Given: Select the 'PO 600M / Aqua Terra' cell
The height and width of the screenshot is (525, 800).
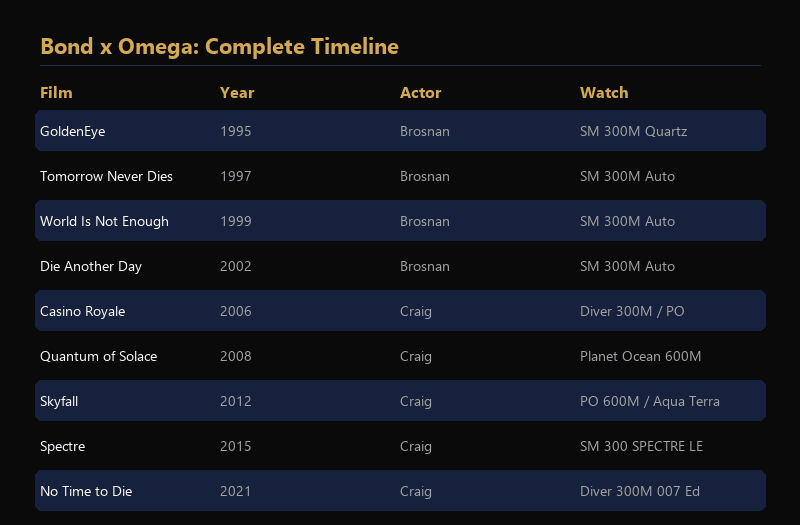Looking at the screenshot, I should click(x=650, y=402).
